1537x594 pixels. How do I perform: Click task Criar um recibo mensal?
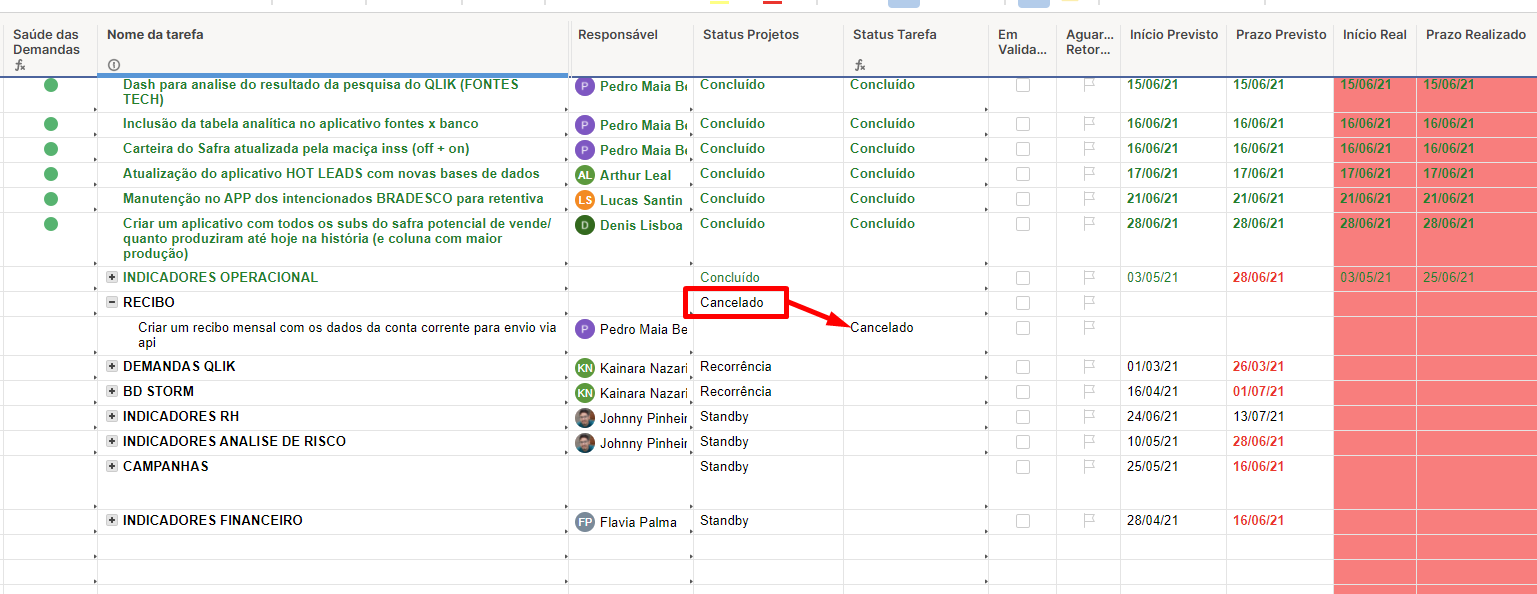coord(347,335)
